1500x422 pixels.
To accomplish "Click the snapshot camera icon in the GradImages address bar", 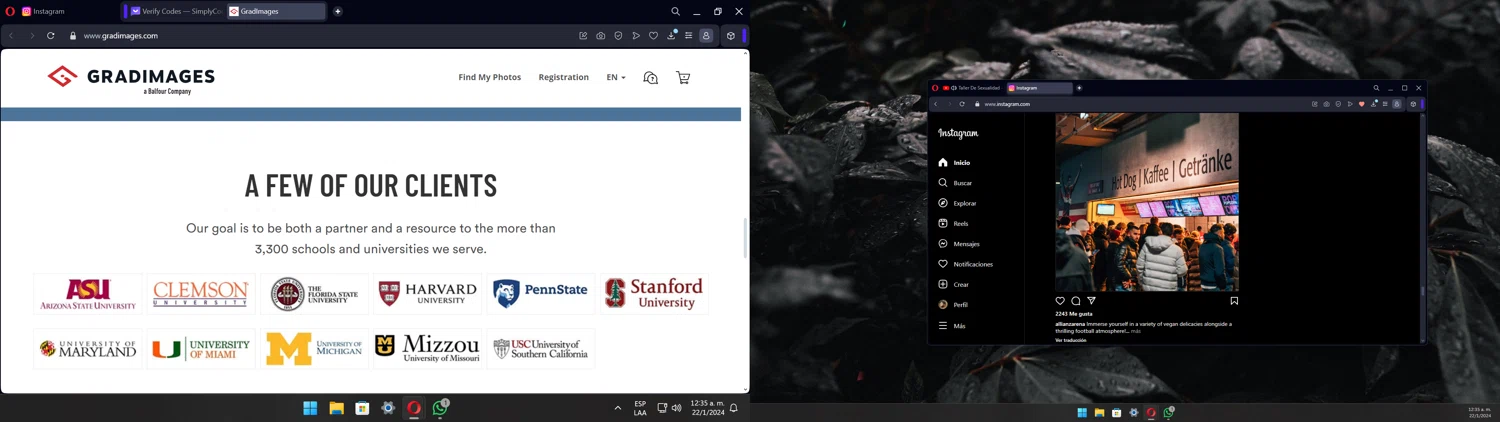I will click(600, 36).
